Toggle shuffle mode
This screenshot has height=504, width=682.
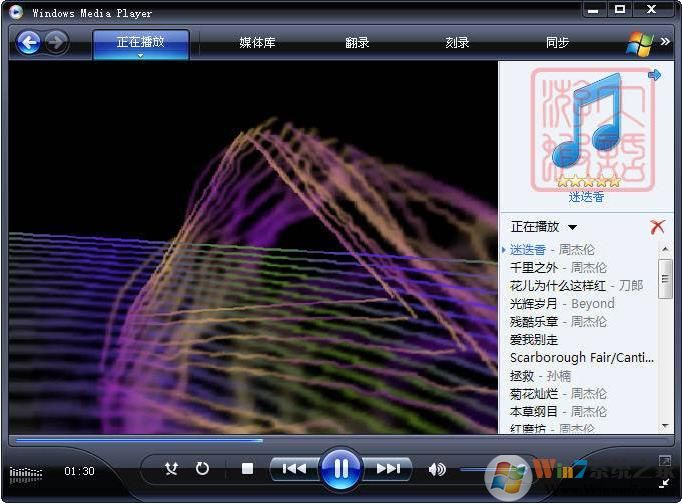pos(171,469)
